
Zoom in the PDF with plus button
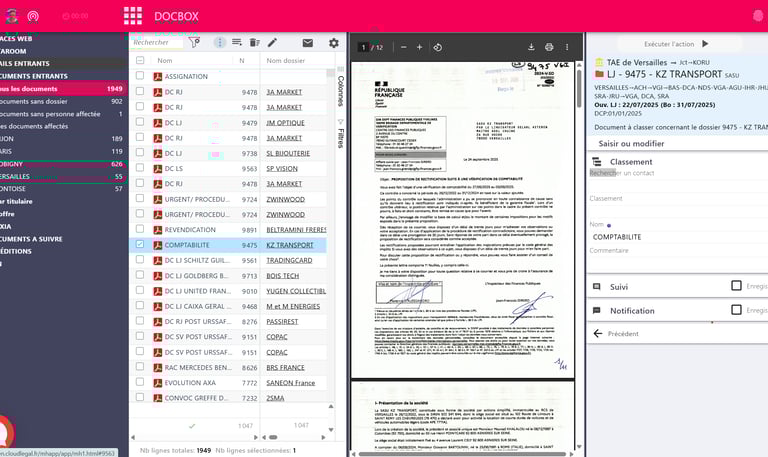pos(419,47)
